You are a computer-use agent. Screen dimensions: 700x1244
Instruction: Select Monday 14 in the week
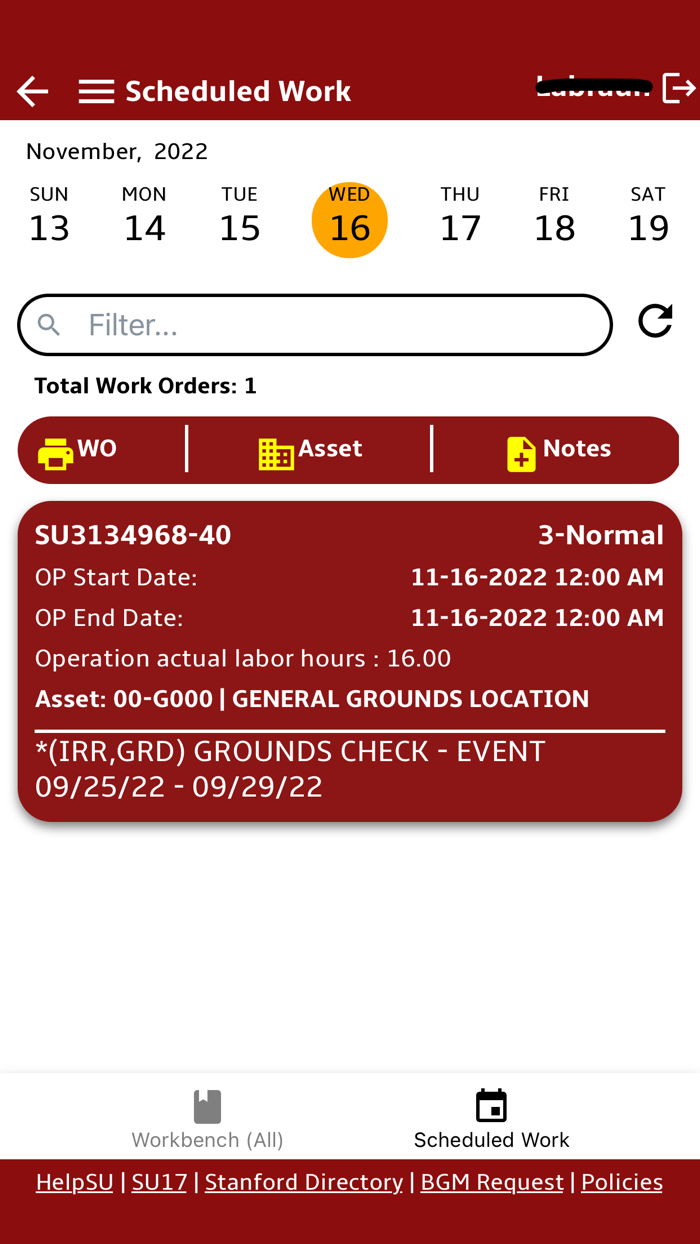click(x=144, y=216)
